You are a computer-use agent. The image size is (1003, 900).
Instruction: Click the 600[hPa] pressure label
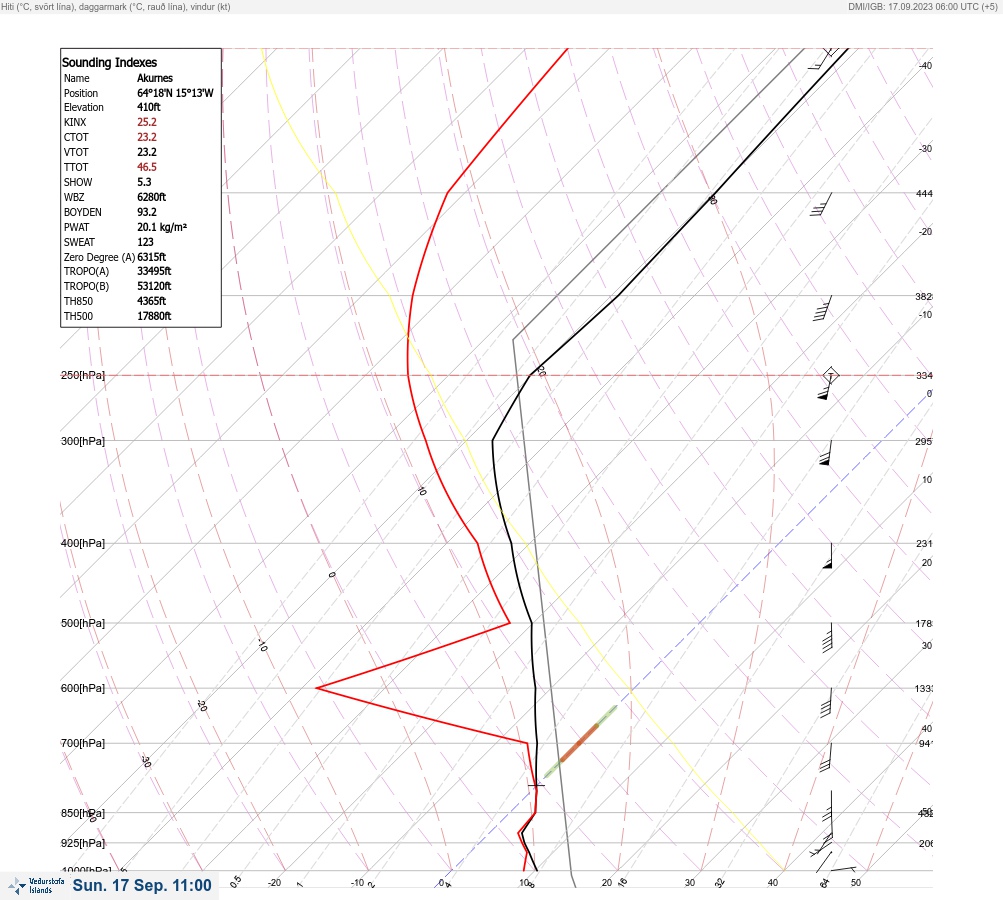pos(83,688)
